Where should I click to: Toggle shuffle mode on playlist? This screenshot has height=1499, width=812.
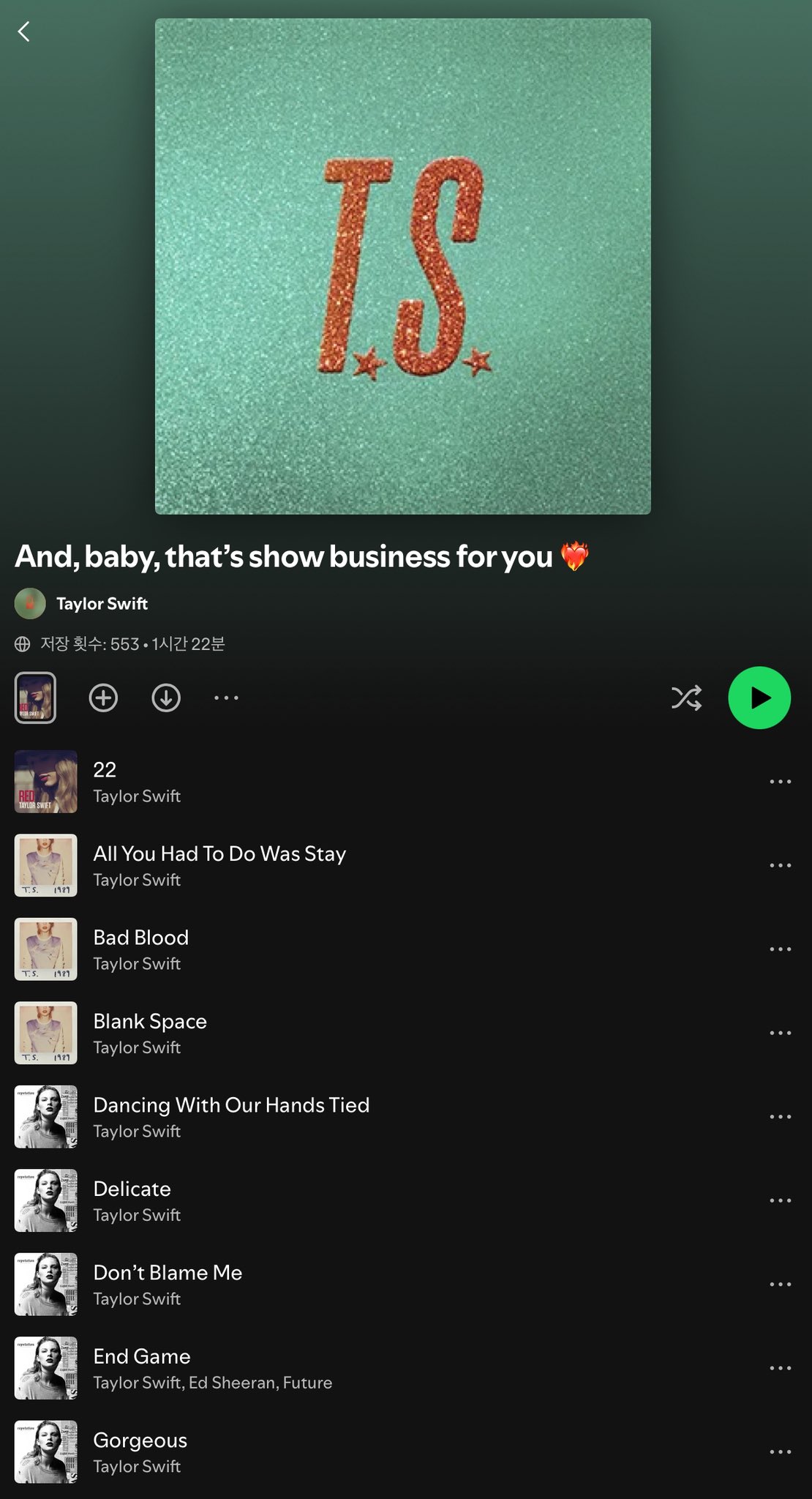point(686,698)
